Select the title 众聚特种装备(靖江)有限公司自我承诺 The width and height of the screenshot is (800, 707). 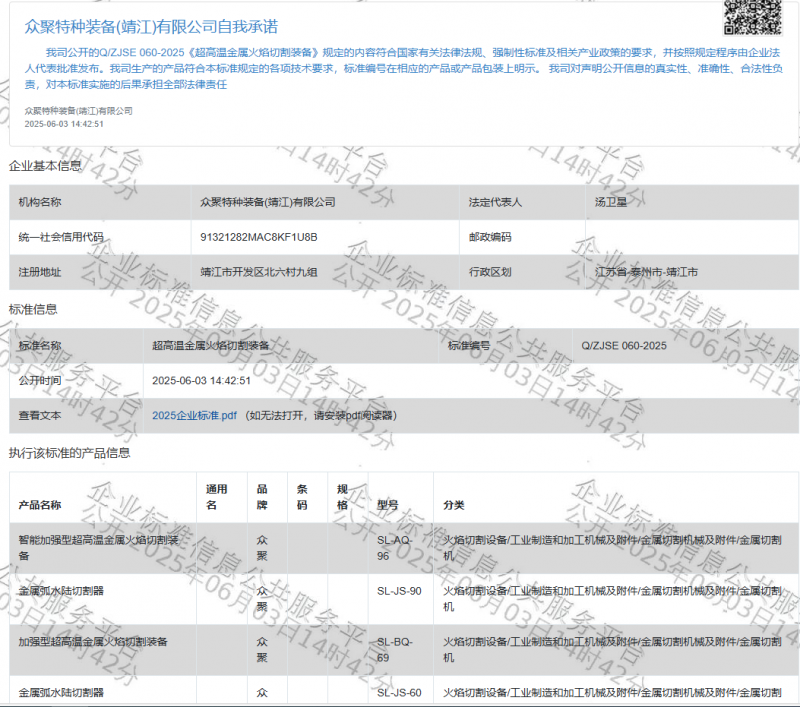[x=152, y=27]
